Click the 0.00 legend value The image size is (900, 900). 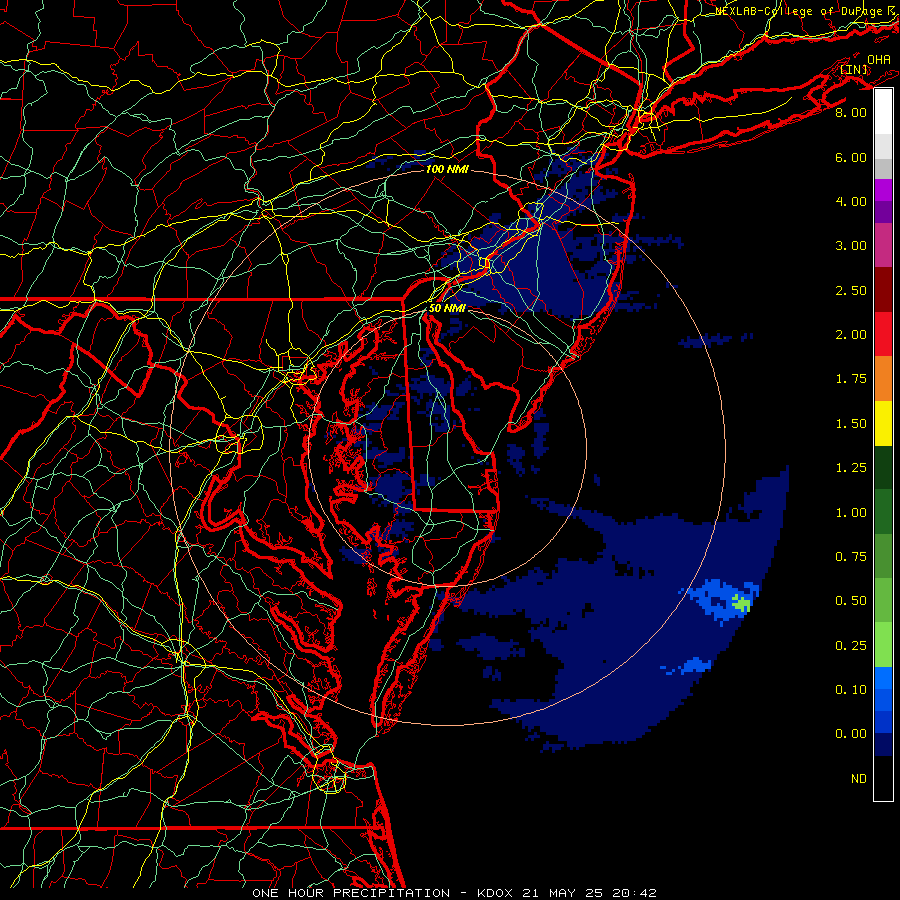[851, 734]
